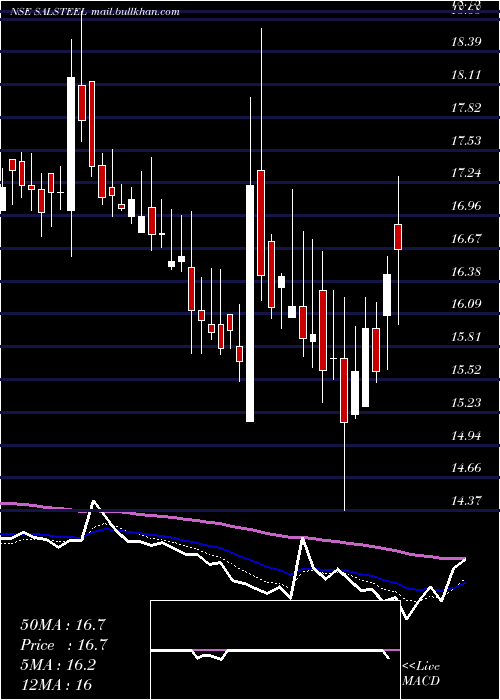Click the NSE SALSTEEL chart title

tap(49, 12)
